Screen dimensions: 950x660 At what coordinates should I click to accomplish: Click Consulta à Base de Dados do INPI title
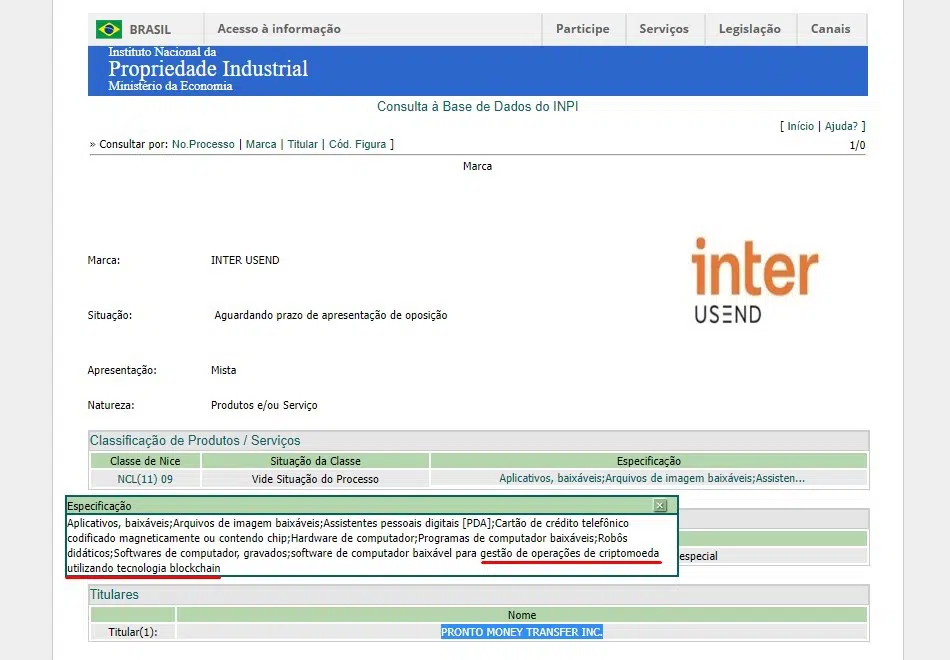pyautogui.click(x=477, y=107)
